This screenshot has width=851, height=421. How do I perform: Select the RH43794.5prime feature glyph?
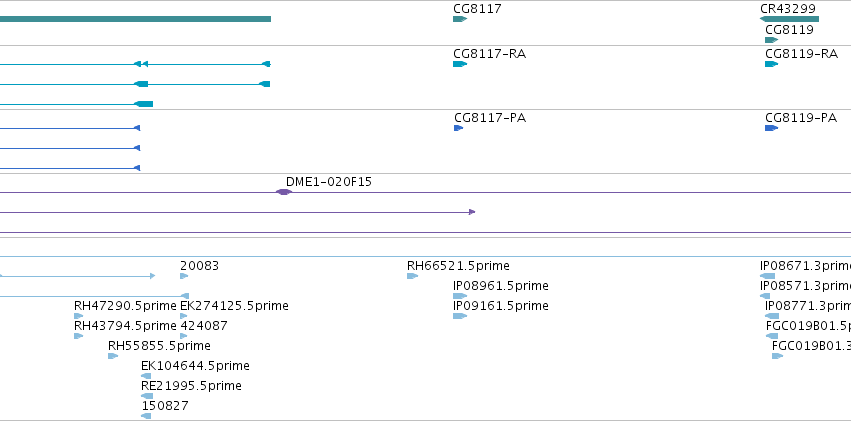(79, 336)
